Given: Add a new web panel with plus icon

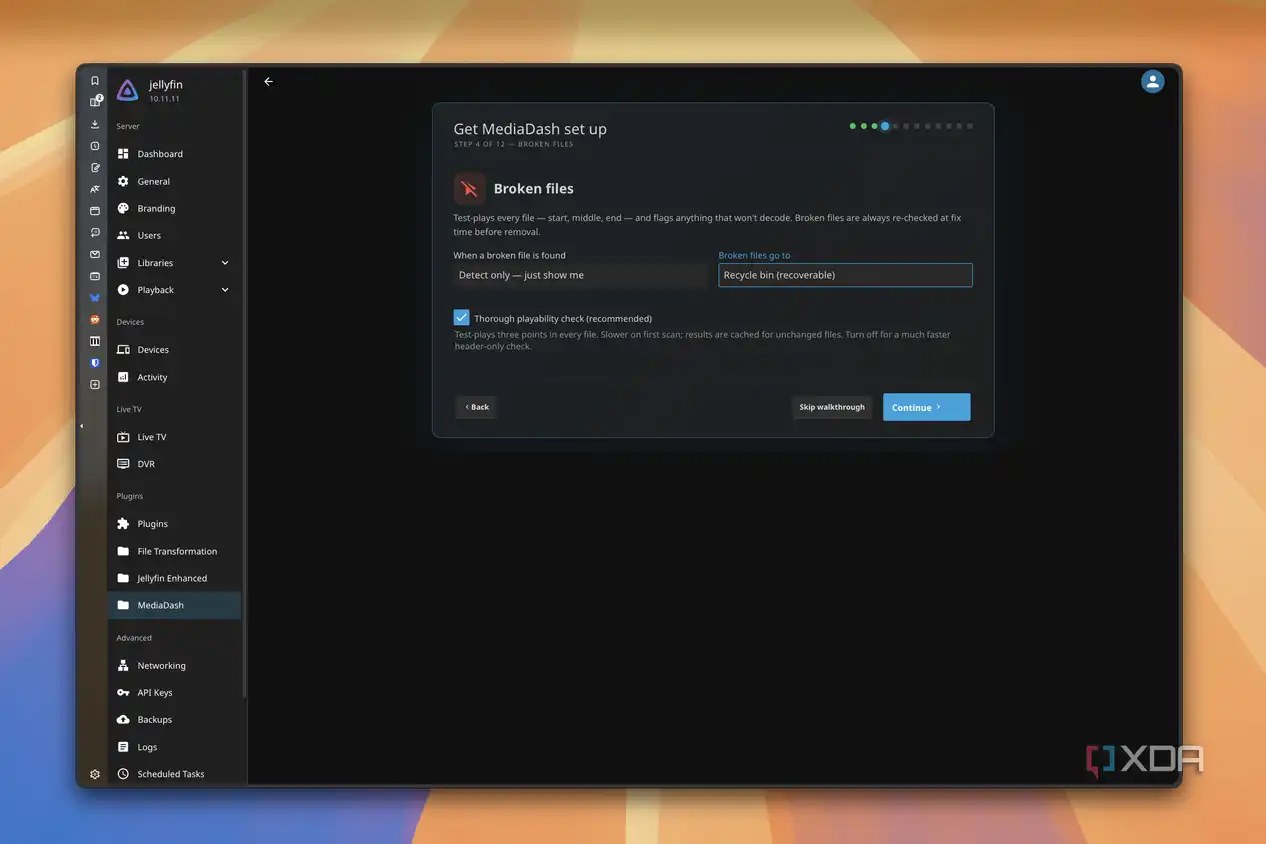Looking at the screenshot, I should point(95,385).
